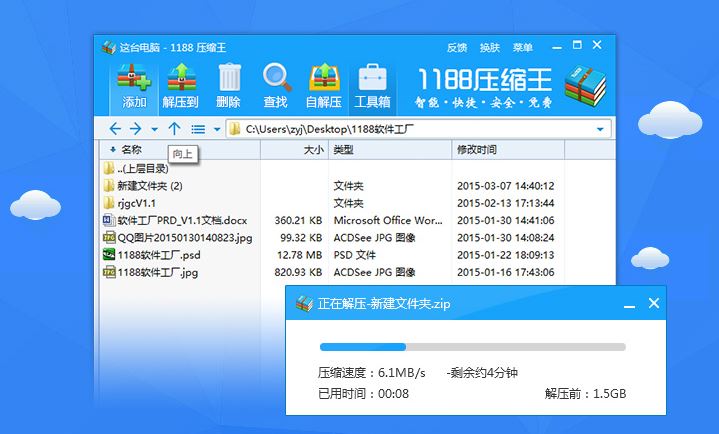The image size is (719, 434).
Task: Open the 查找 (Find) magnifier tool
Action: [276, 86]
